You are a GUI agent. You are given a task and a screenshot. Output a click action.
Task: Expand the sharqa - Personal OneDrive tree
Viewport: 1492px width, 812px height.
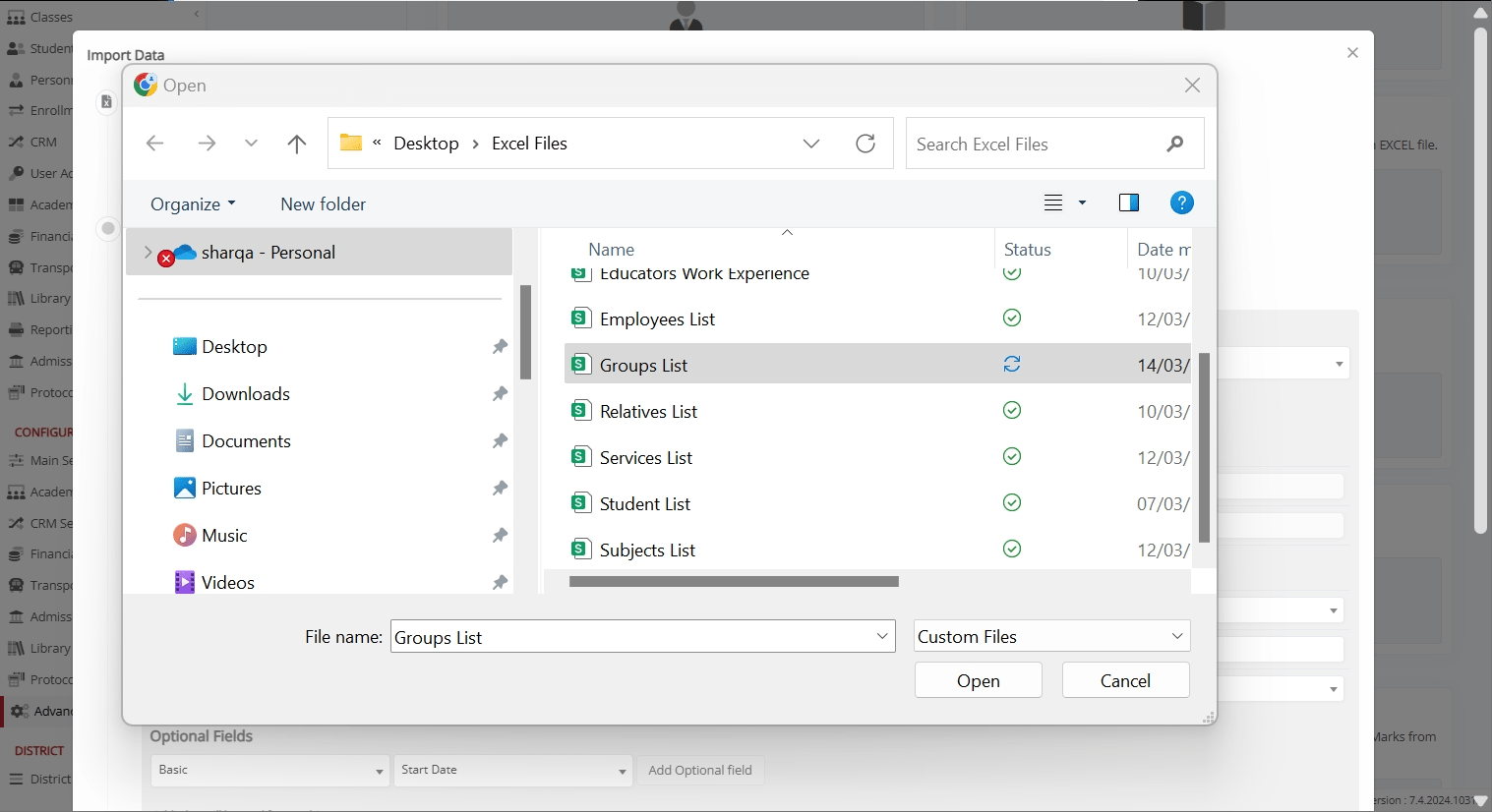pos(148,253)
